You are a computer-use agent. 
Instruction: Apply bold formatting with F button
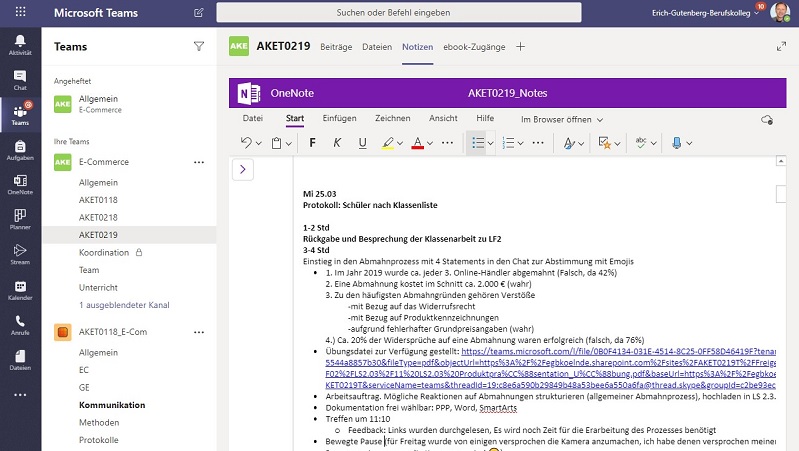tap(312, 143)
